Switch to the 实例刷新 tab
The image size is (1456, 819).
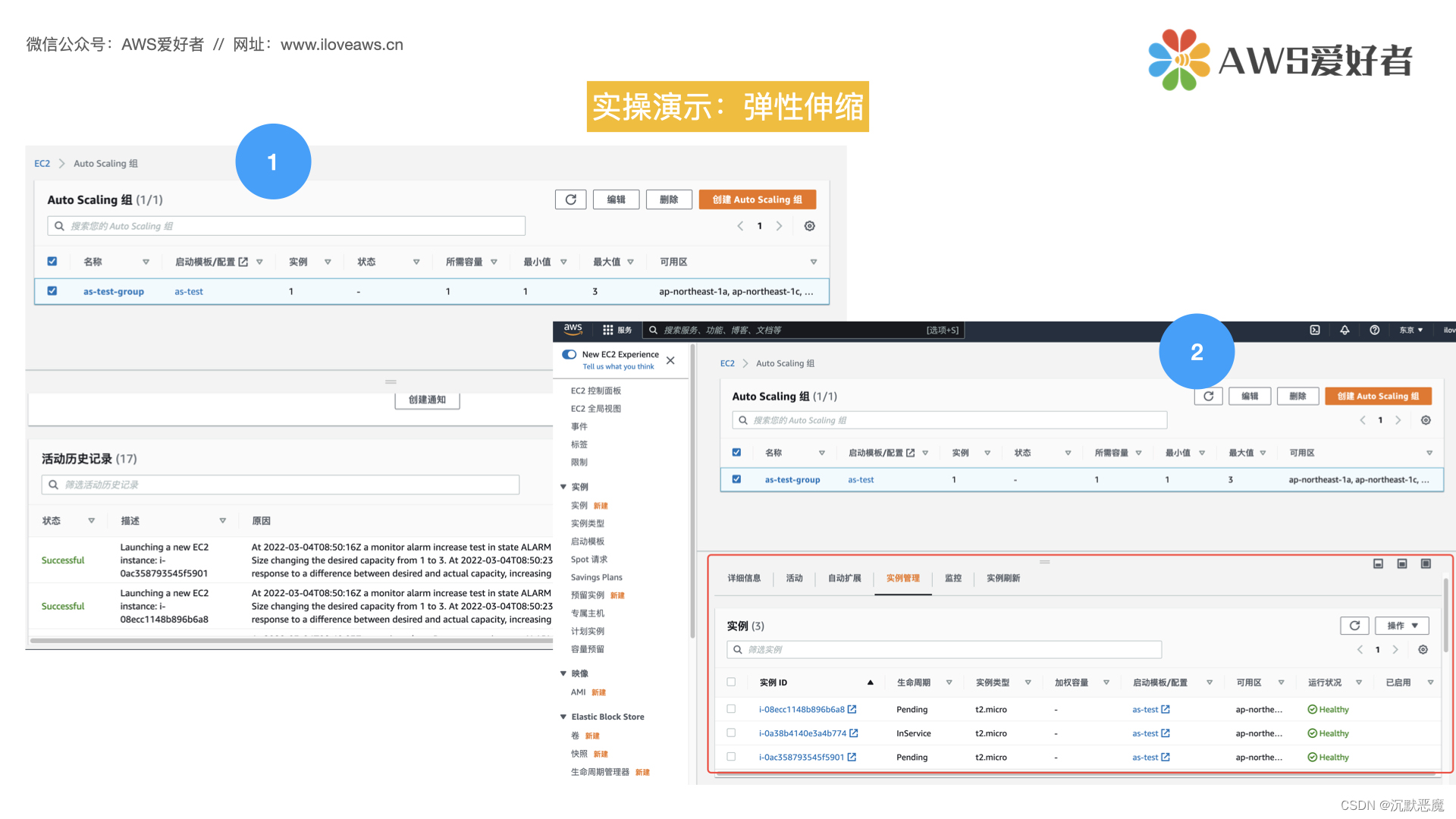[x=1003, y=578]
